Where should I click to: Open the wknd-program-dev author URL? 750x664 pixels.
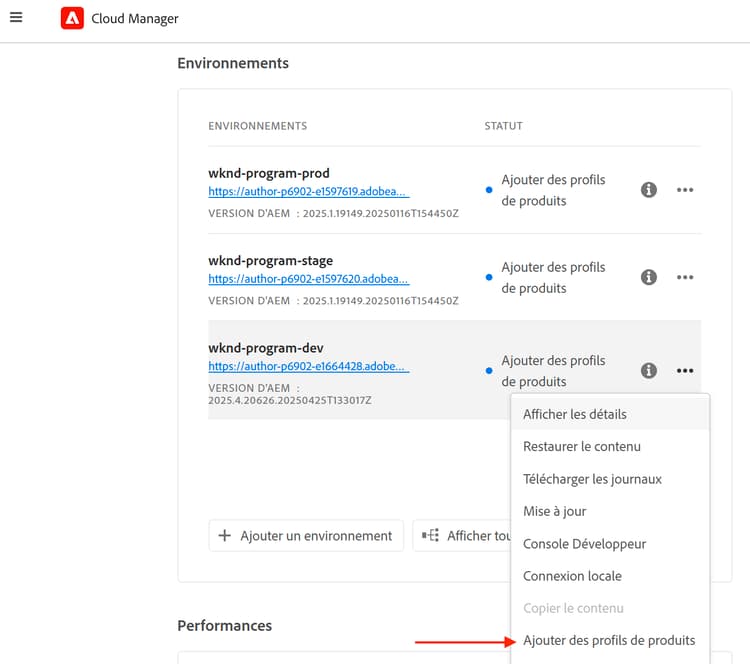pos(309,366)
